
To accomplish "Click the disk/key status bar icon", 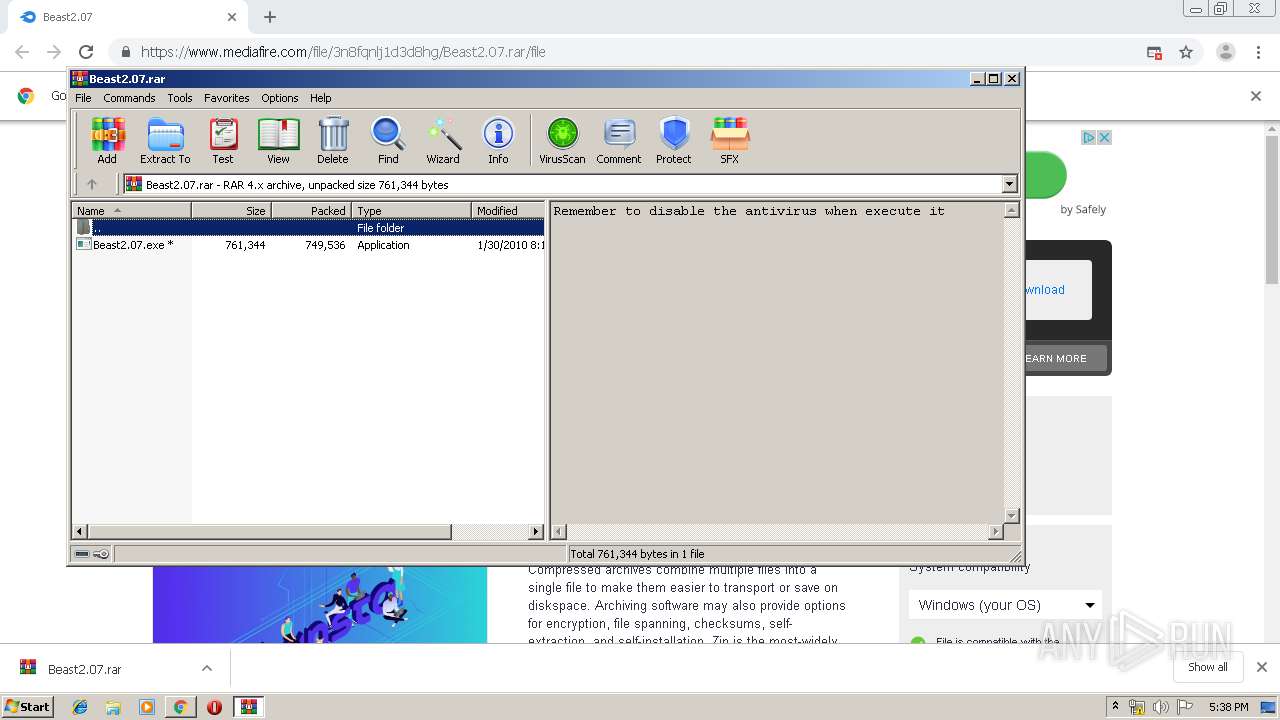I will (92, 554).
